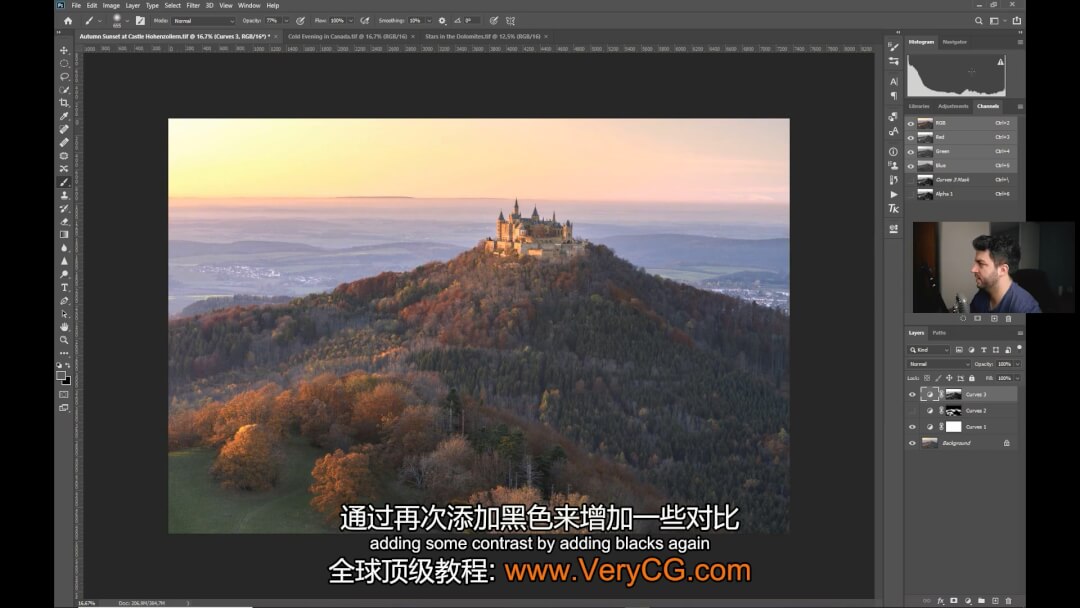Click the Curves 1 layer mask thumbnail
The image size is (1080, 608).
pos(953,427)
